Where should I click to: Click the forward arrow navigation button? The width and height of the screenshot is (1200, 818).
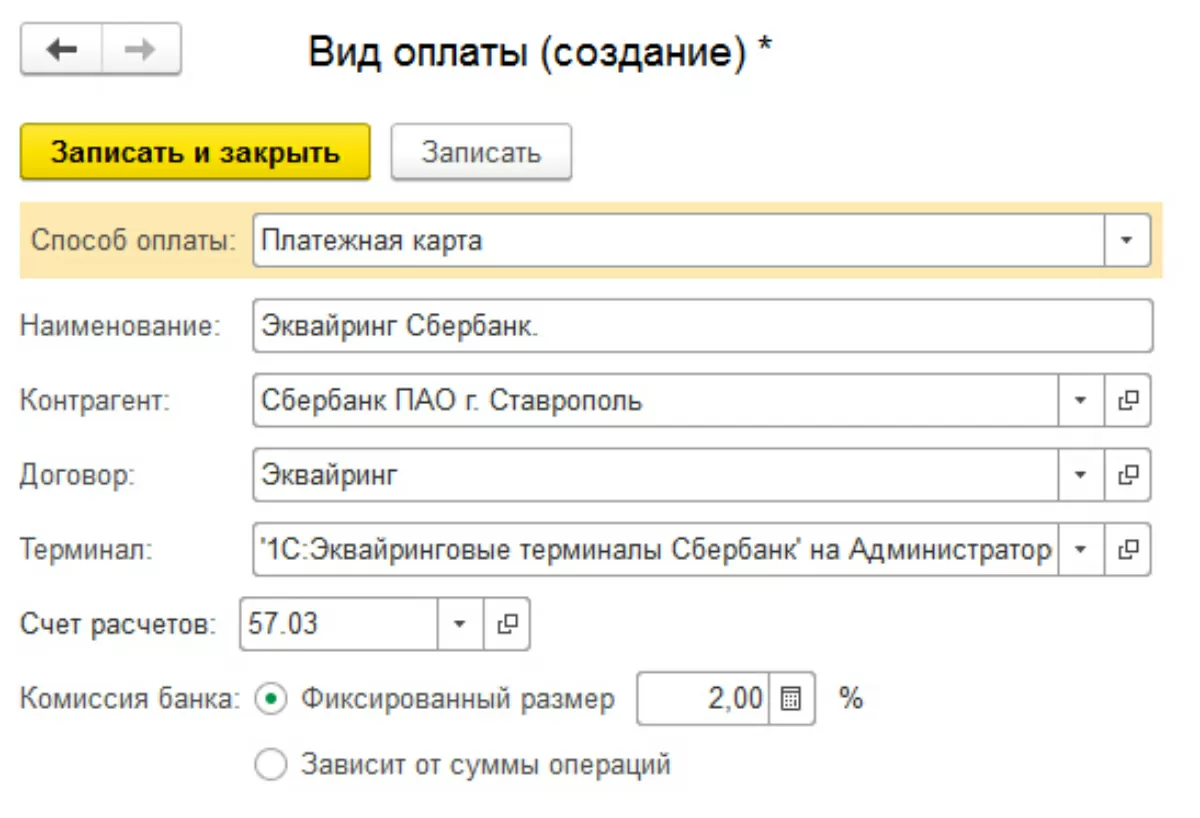[141, 51]
